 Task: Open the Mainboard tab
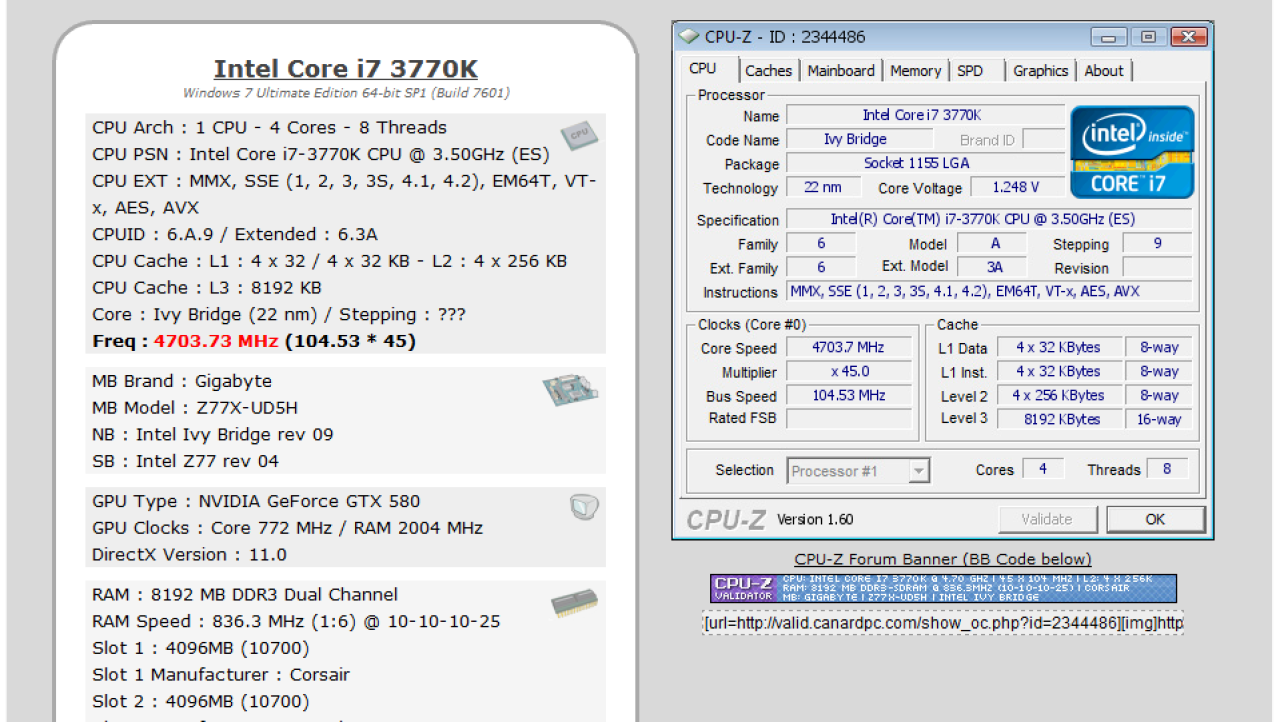pos(841,71)
